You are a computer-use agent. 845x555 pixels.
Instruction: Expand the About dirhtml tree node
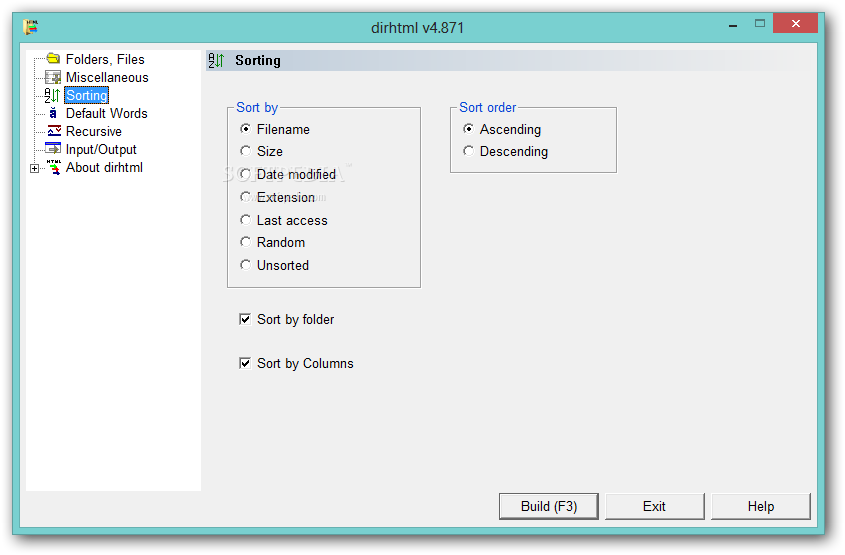[34, 169]
